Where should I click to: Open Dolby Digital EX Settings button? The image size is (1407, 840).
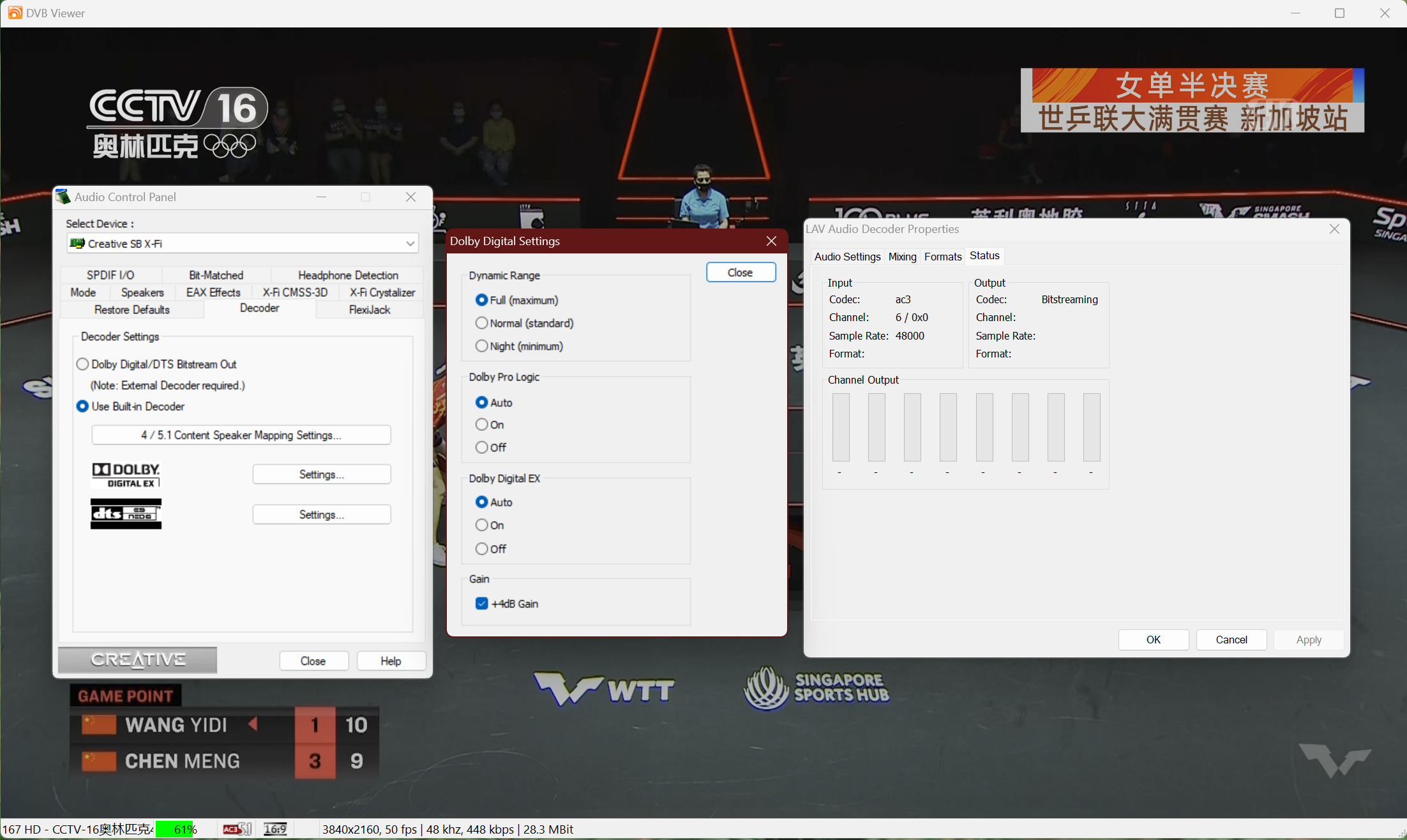(x=322, y=474)
